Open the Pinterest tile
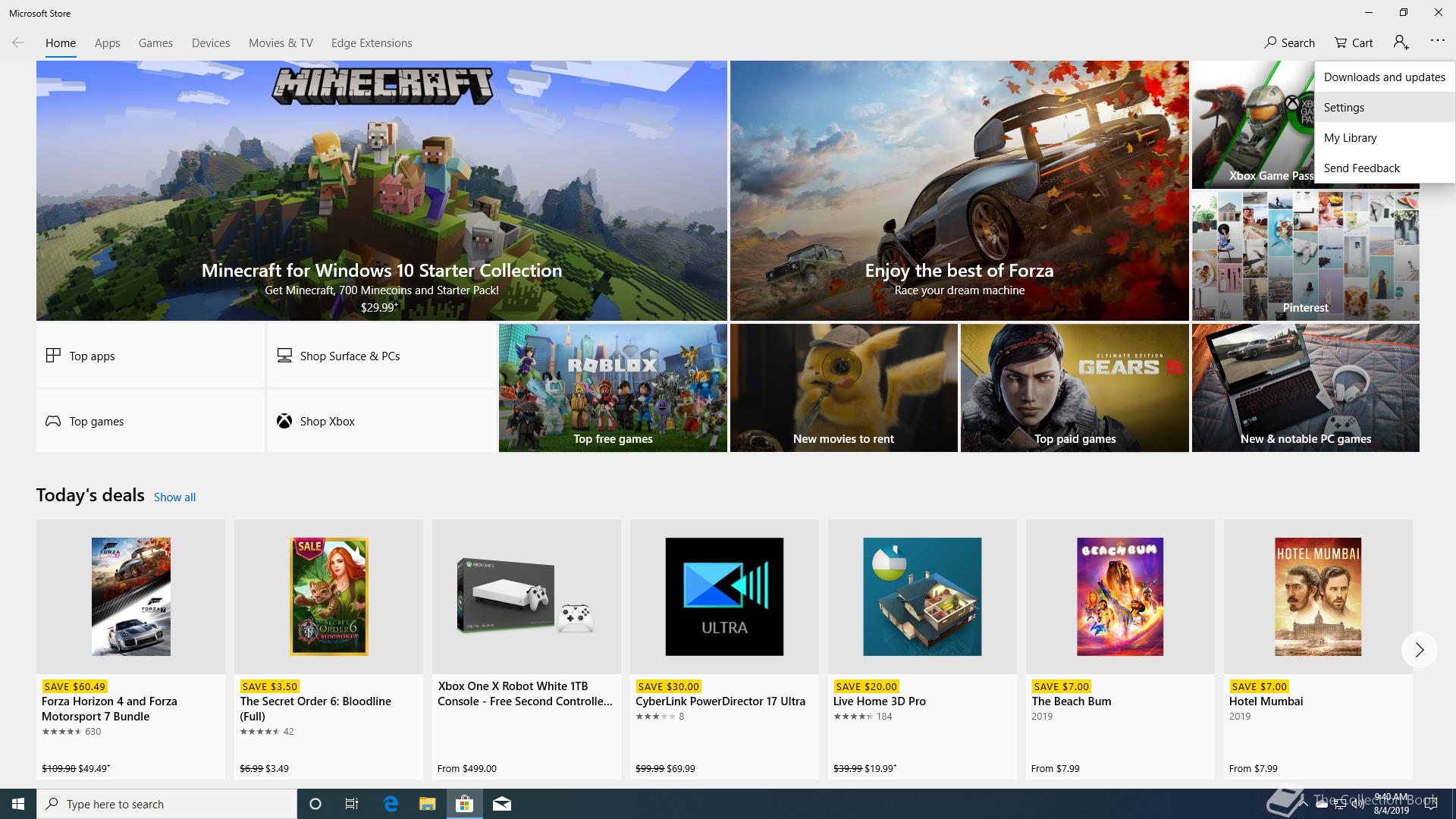Screen dimensions: 1456x819 pyautogui.click(x=1305, y=256)
